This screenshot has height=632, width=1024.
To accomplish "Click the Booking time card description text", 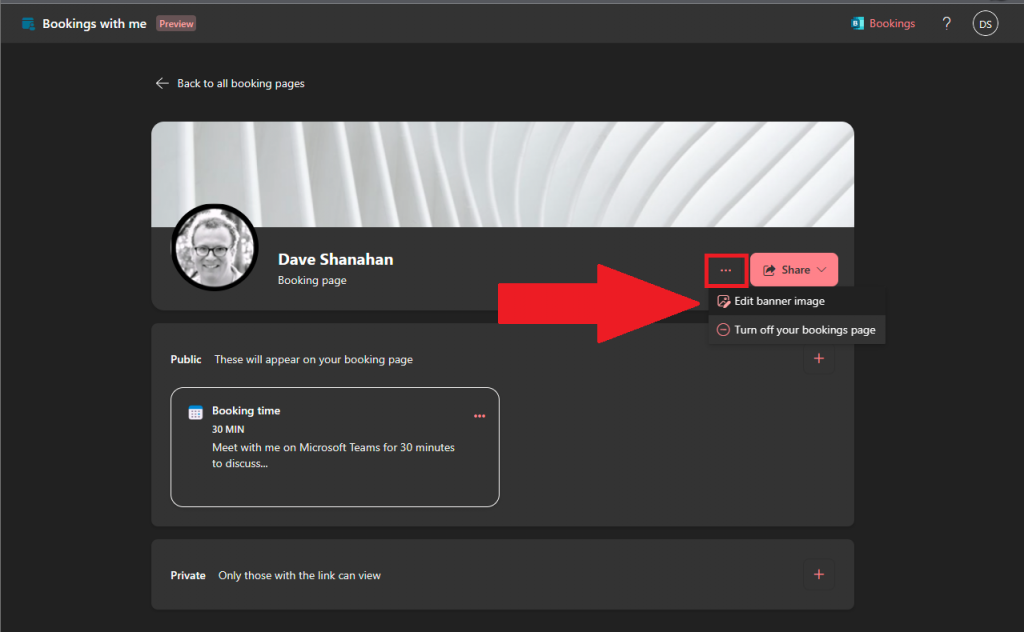I will (x=333, y=455).
